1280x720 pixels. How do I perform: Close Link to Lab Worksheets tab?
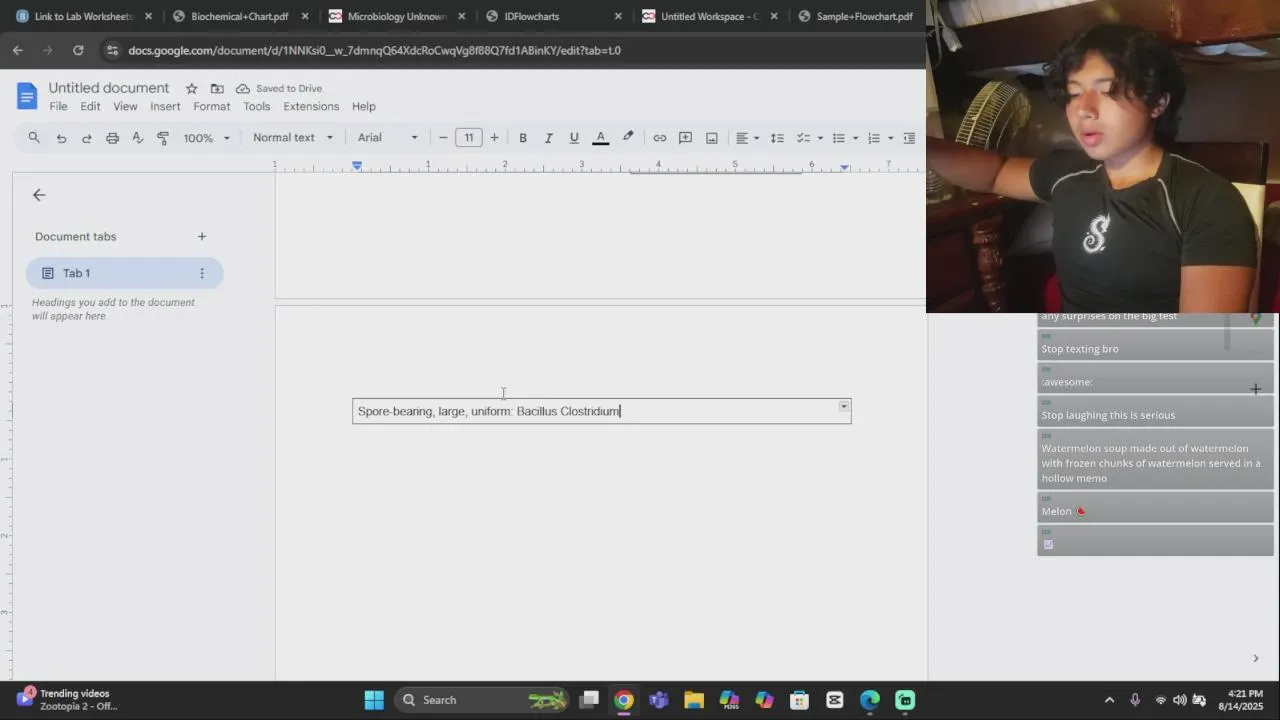[x=148, y=16]
